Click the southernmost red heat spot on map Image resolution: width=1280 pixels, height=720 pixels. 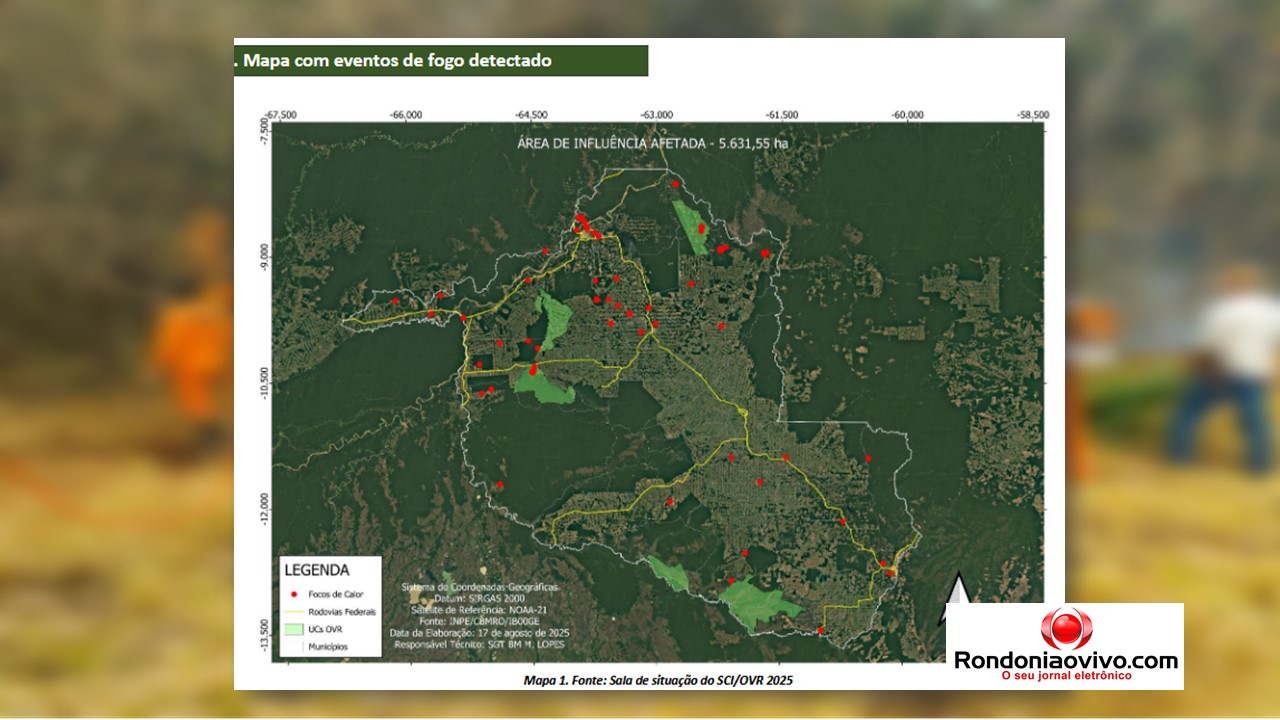click(821, 630)
